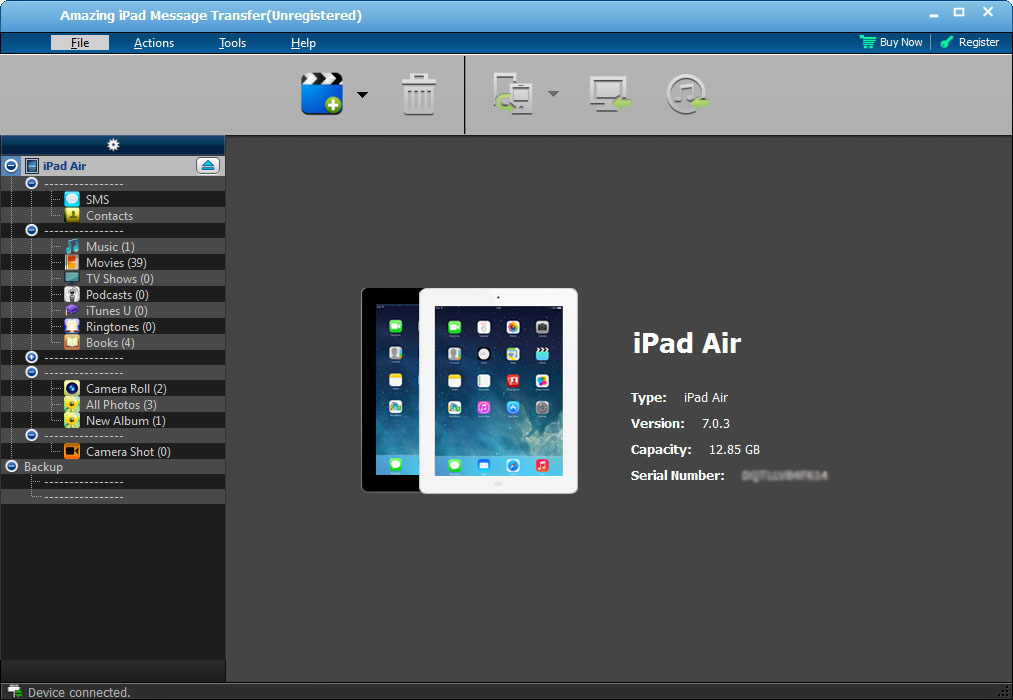The height and width of the screenshot is (700, 1013).
Task: Click the device-to-device transfer toolbar icon
Action: [x=513, y=94]
